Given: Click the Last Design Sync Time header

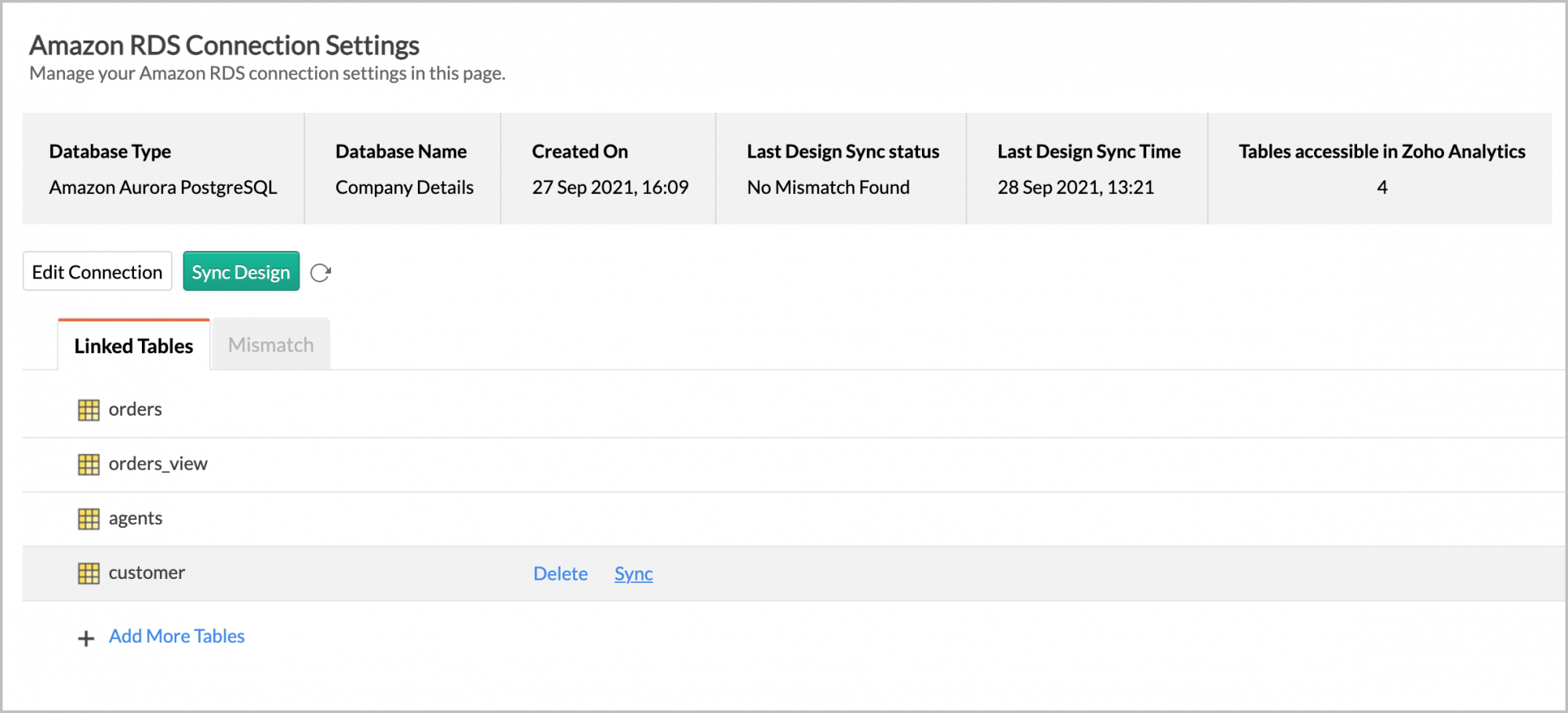Looking at the screenshot, I should click(1089, 151).
